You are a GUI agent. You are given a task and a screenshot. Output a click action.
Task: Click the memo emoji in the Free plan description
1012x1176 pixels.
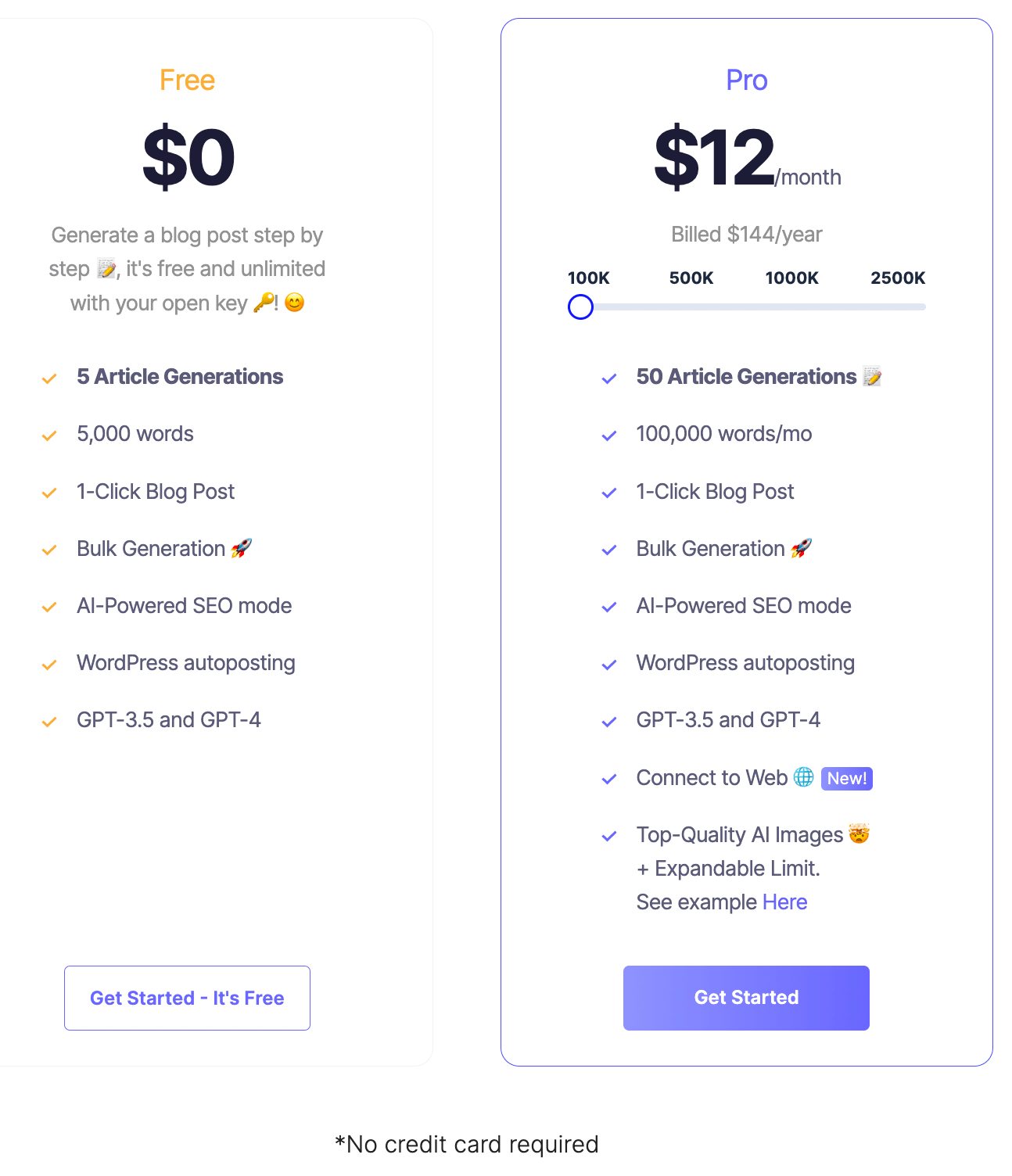point(106,269)
